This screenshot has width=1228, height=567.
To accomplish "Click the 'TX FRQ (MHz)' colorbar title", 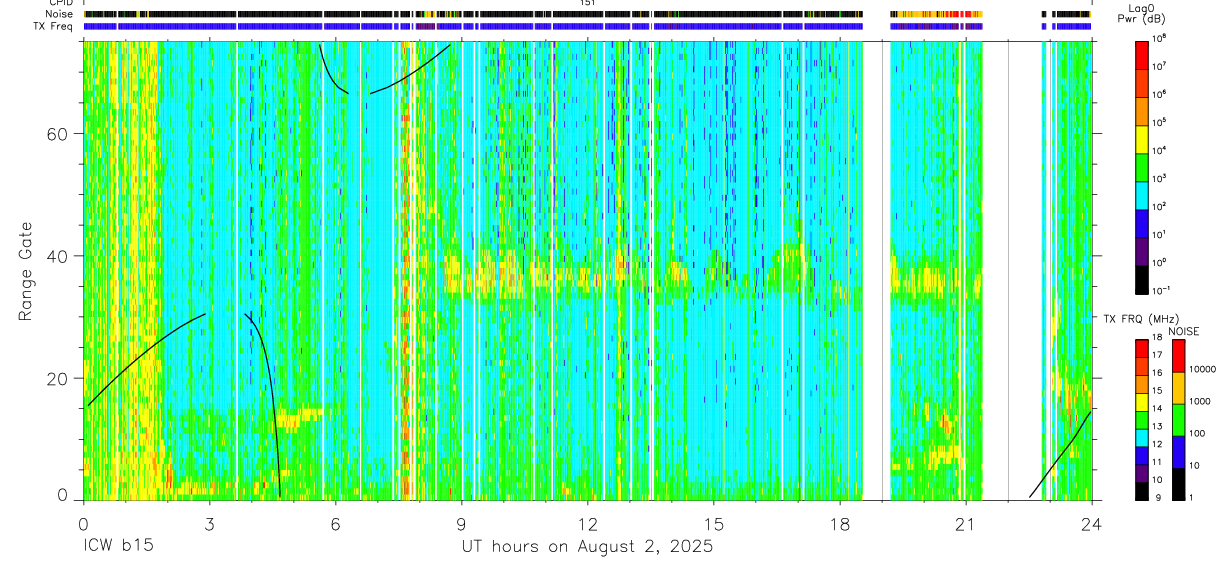I will tap(1139, 319).
